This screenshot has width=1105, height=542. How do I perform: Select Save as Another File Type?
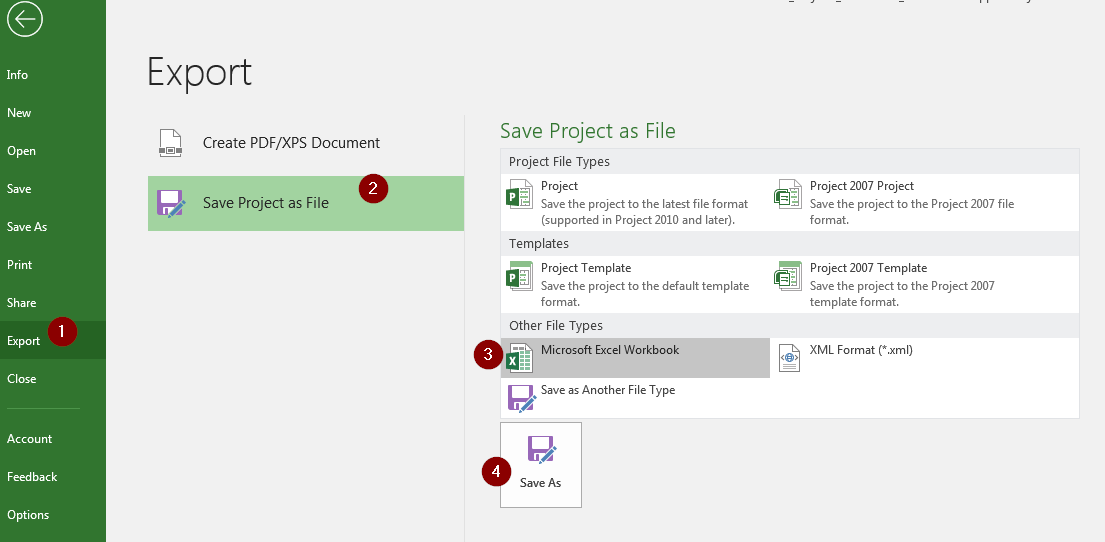635,398
